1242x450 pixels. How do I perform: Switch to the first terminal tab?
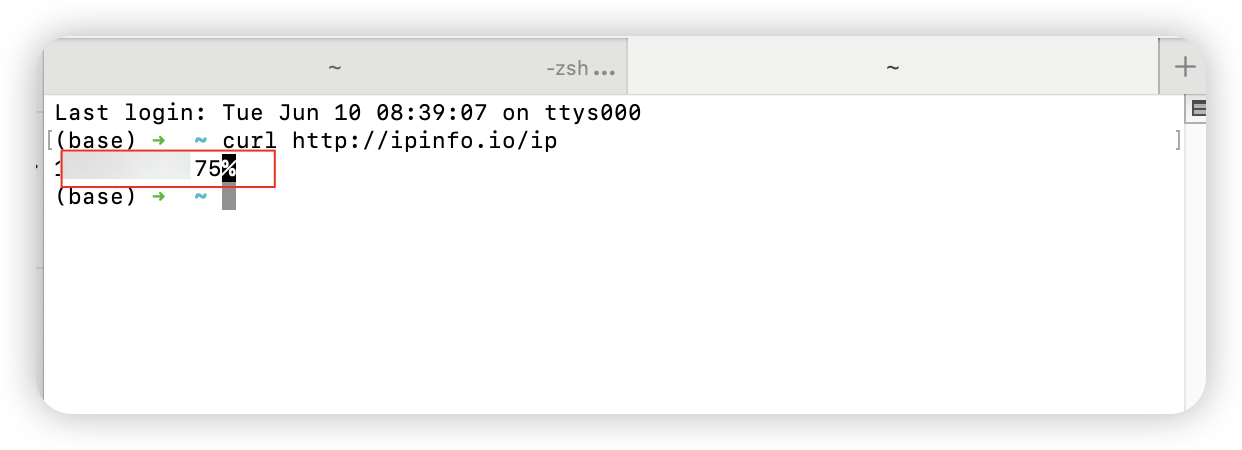tap(335, 67)
